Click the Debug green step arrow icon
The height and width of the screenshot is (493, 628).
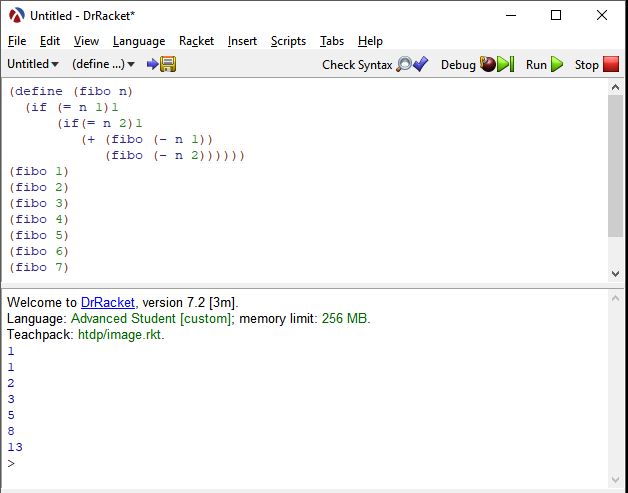pyautogui.click(x=505, y=64)
